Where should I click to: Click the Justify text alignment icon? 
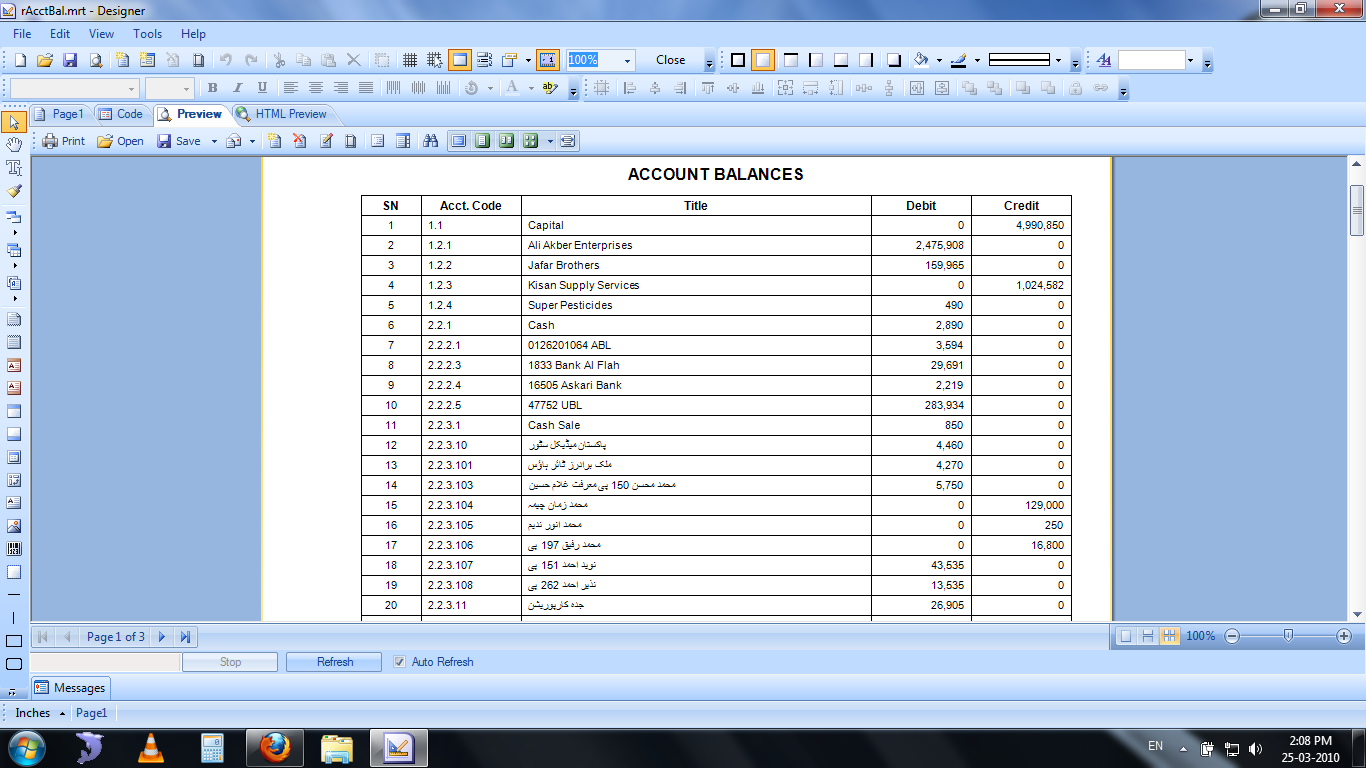pos(366,88)
